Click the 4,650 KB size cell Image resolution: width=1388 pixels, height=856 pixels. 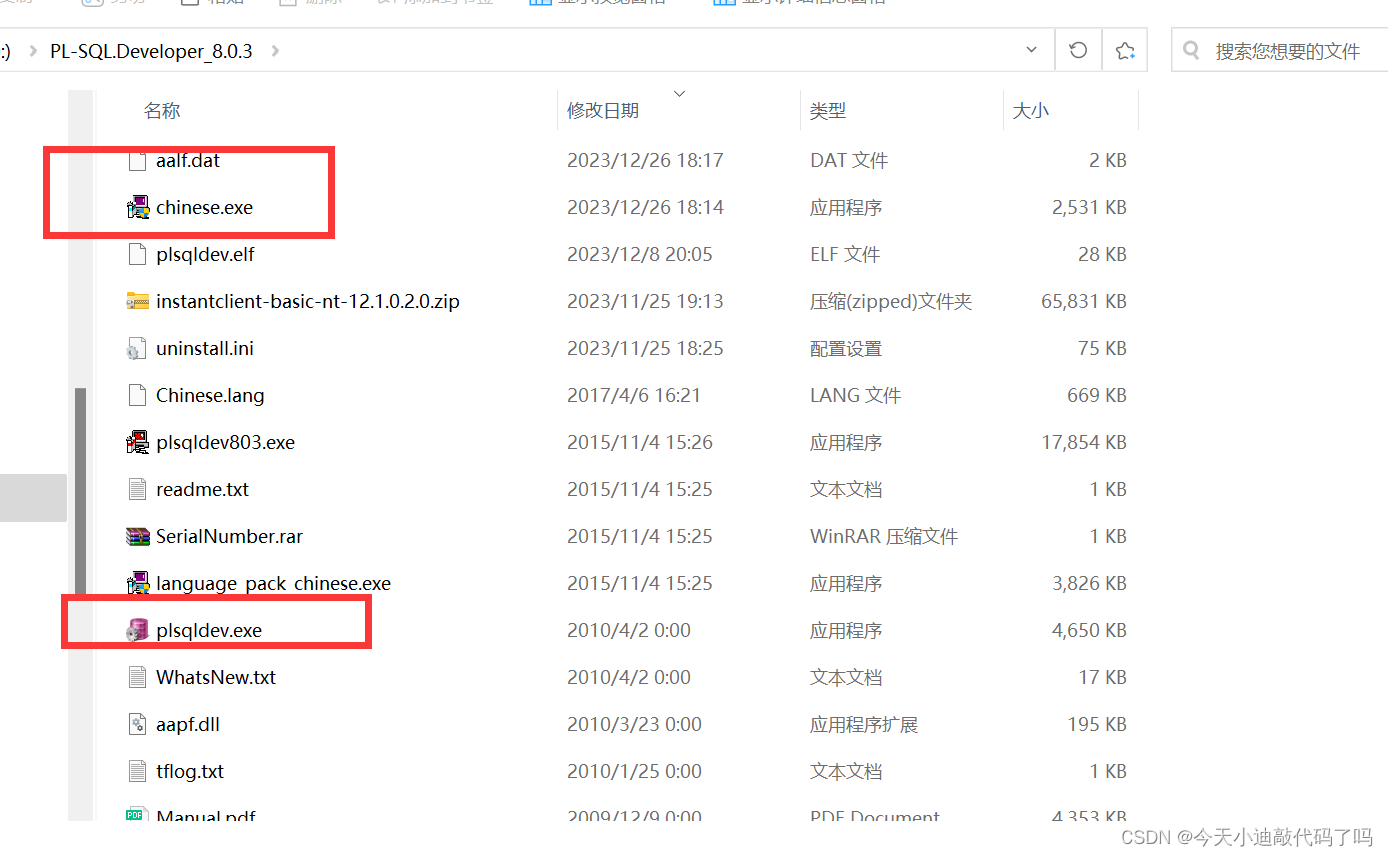coord(1089,630)
